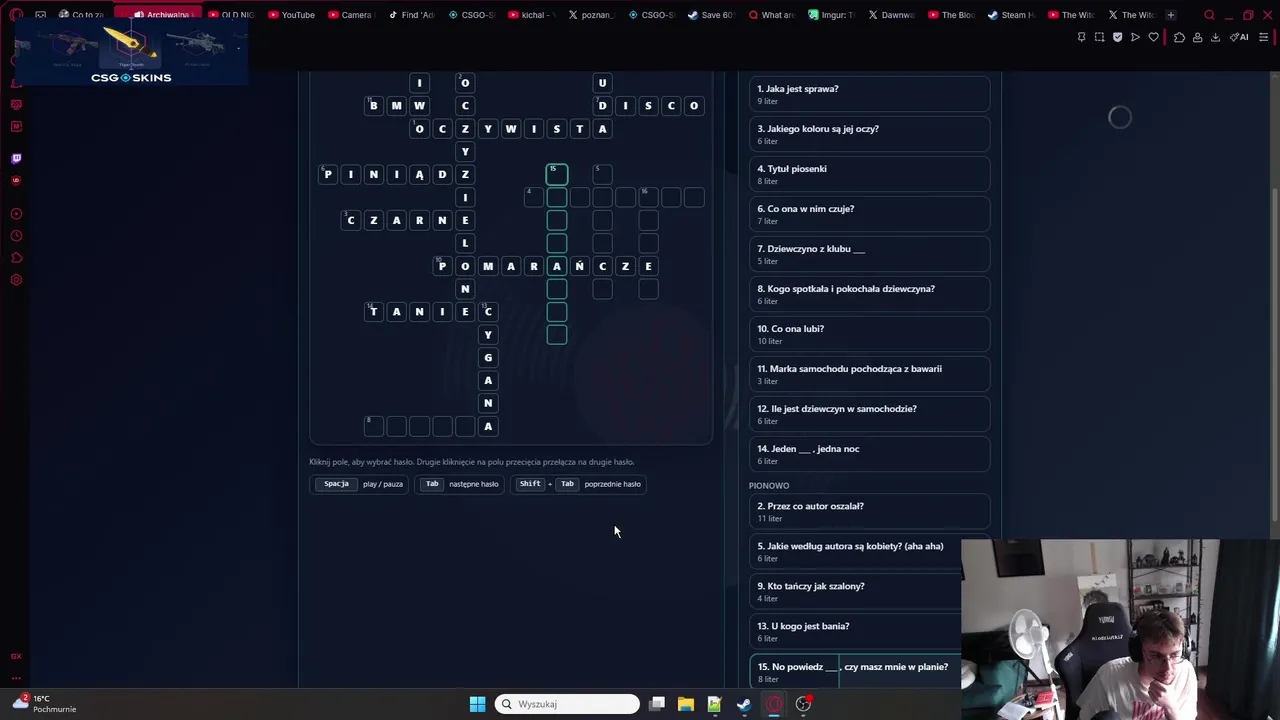Switch to the YouTube tab

(291, 15)
